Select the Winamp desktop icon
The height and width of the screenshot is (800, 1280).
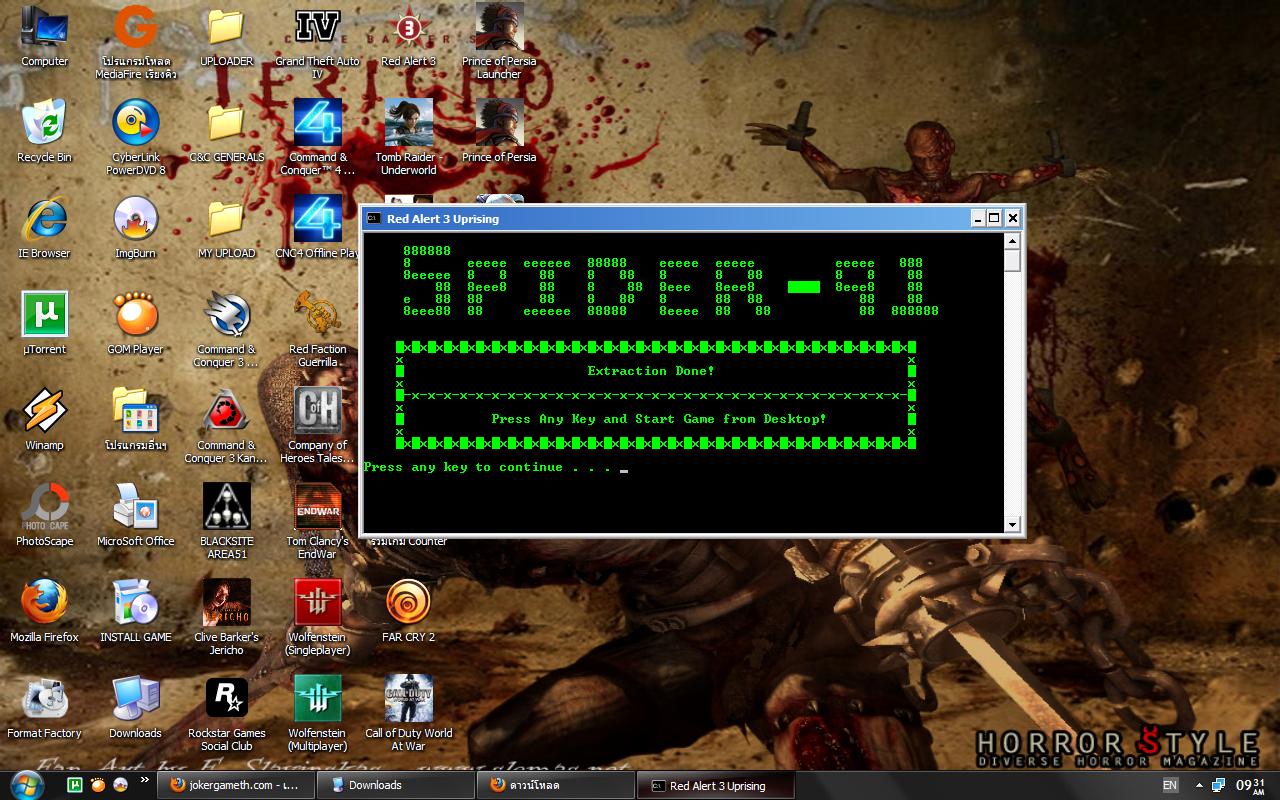coord(45,419)
